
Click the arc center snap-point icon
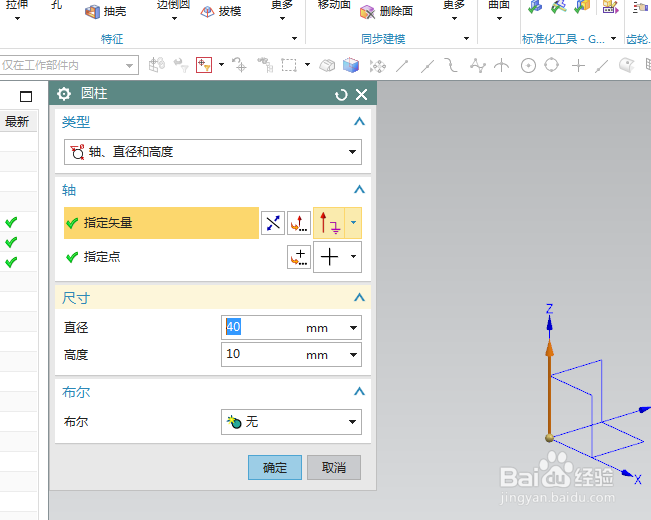[x=528, y=66]
